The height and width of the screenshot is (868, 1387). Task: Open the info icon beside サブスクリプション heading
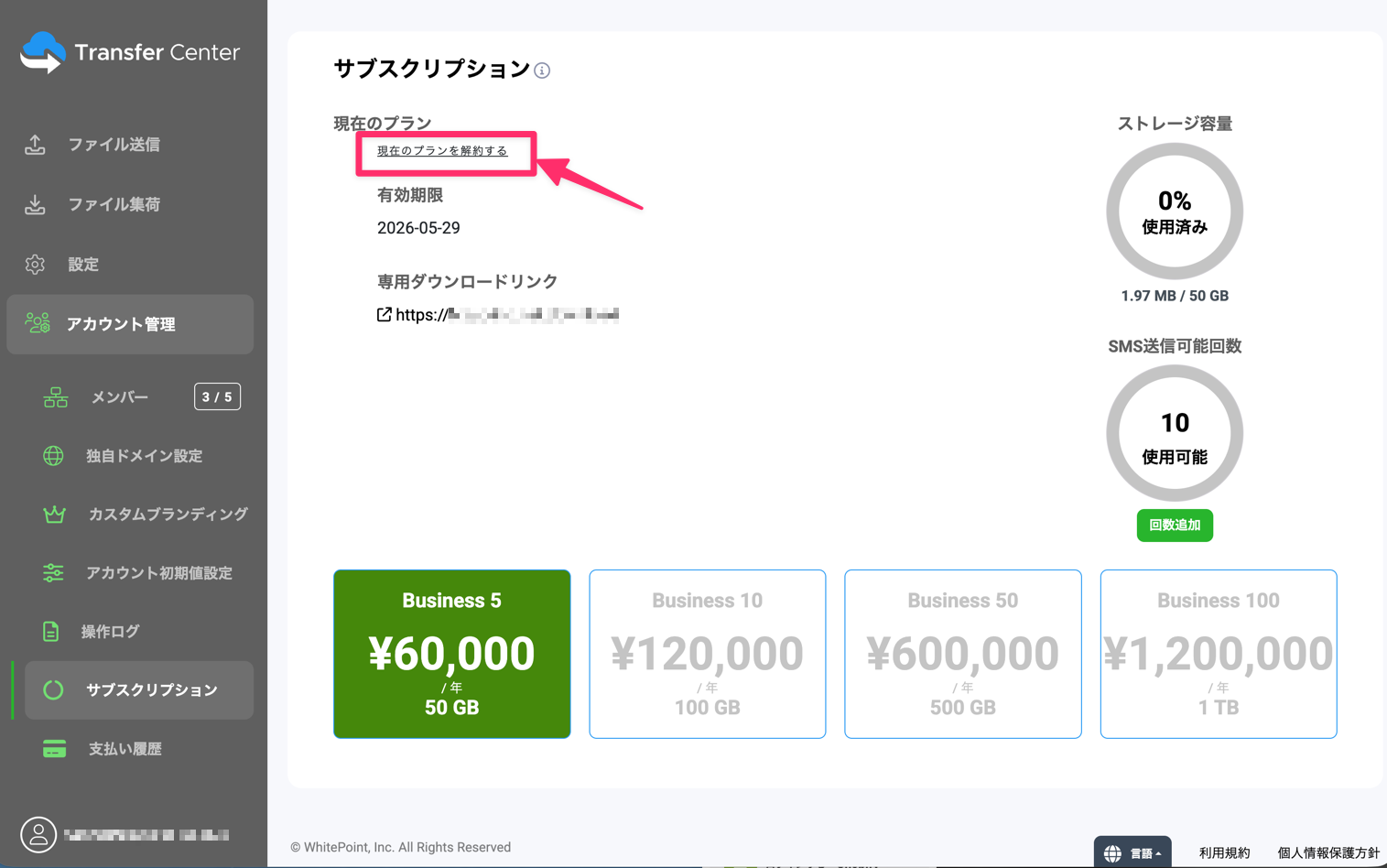[x=541, y=71]
